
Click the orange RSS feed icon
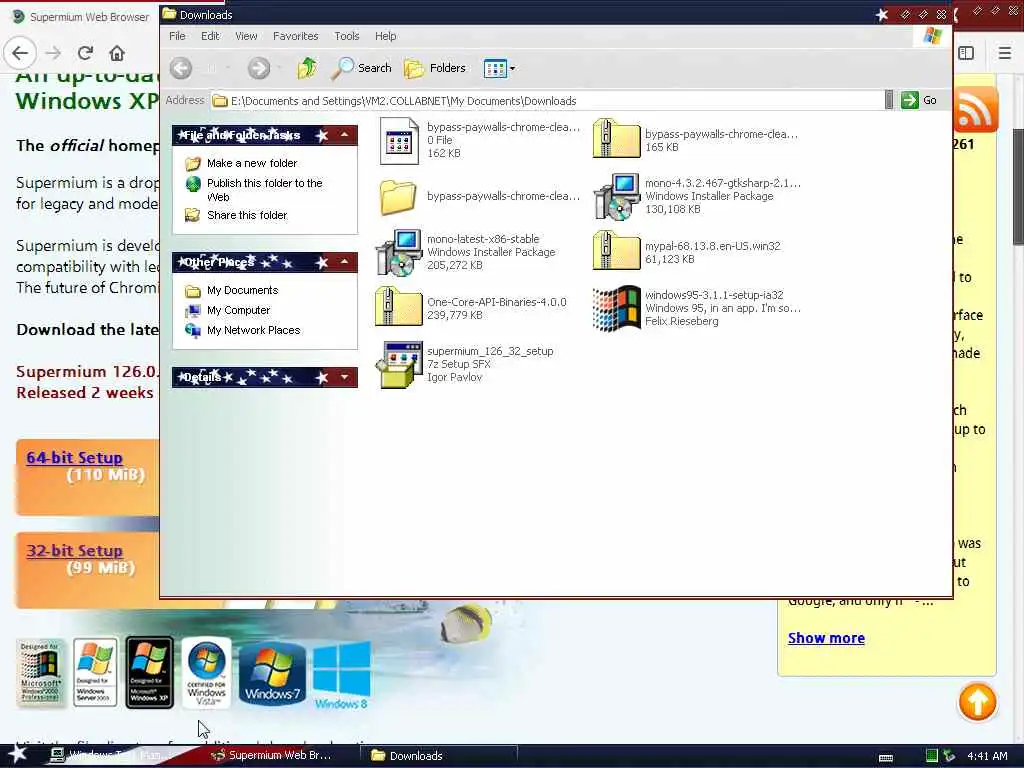point(976,110)
